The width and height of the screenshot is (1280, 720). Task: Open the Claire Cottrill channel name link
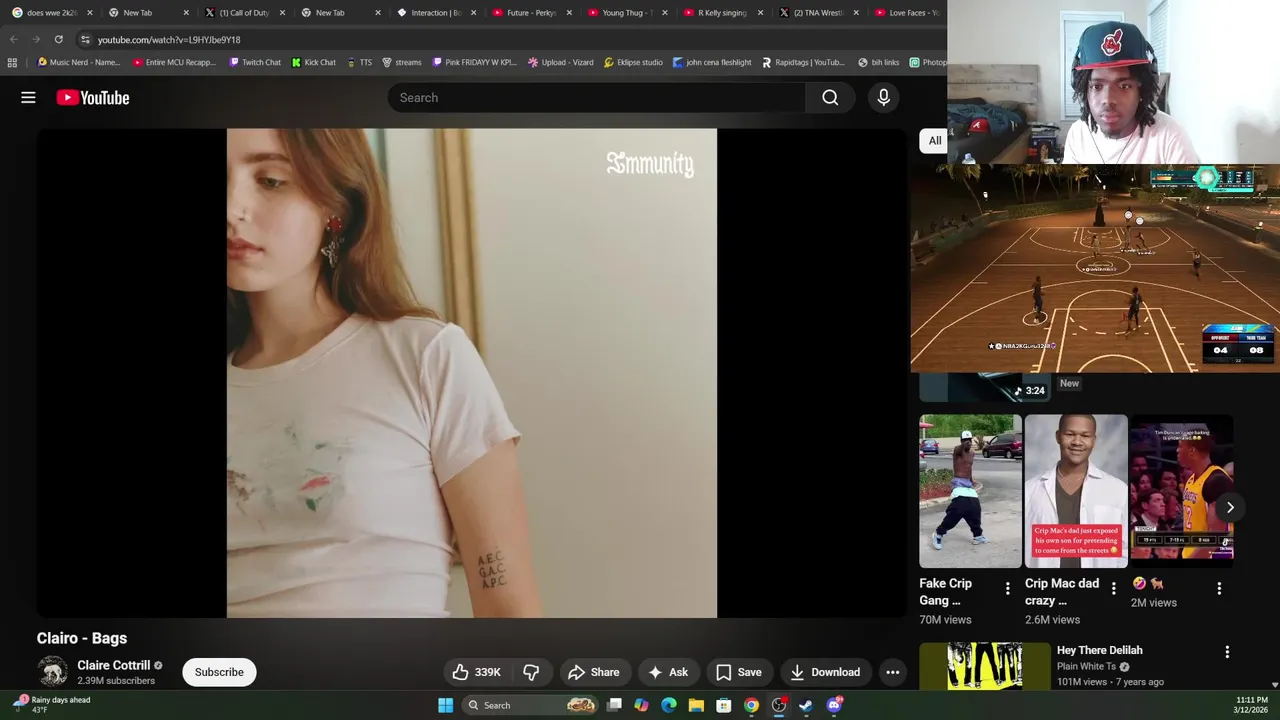coord(113,665)
